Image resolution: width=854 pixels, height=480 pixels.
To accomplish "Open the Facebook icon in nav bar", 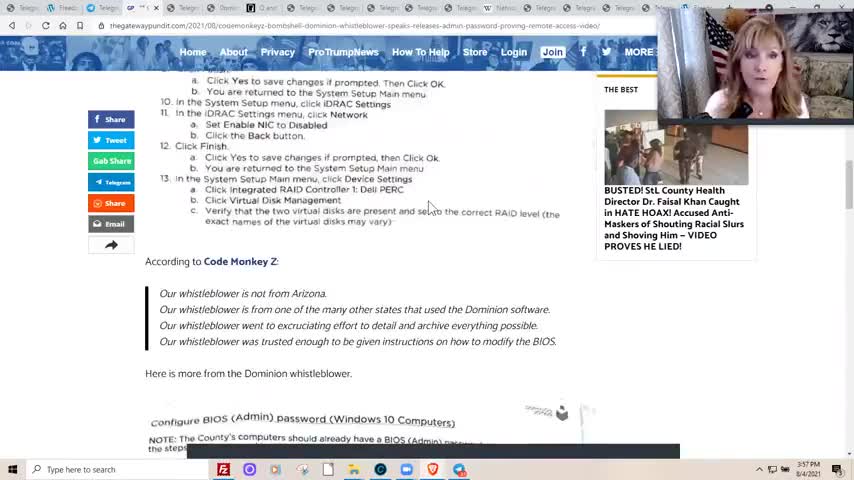I will [583, 52].
